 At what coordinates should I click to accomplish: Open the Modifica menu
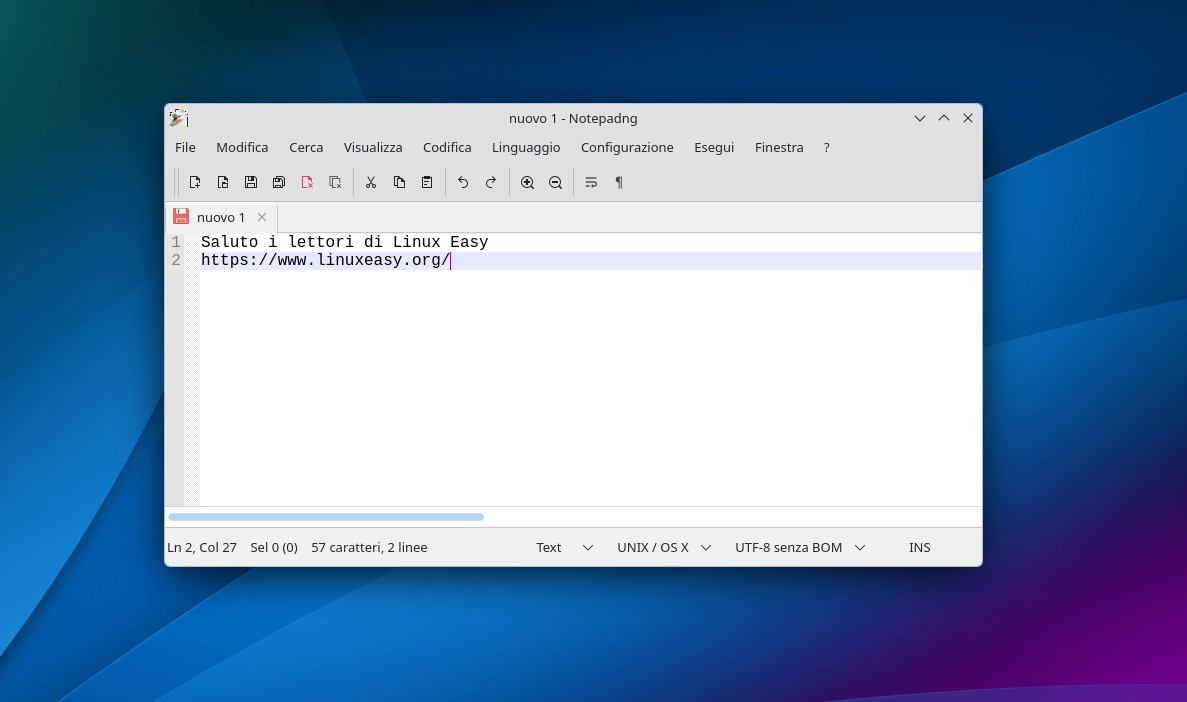242,148
